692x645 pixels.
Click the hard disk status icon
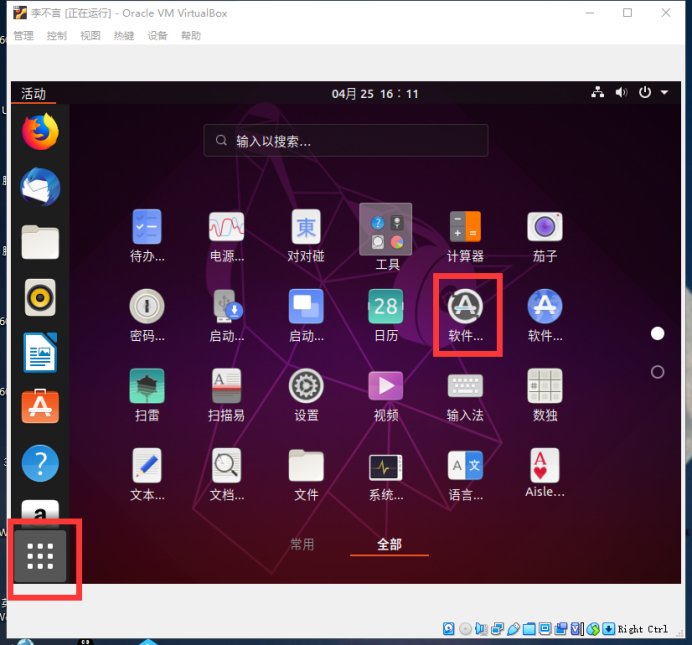(449, 629)
